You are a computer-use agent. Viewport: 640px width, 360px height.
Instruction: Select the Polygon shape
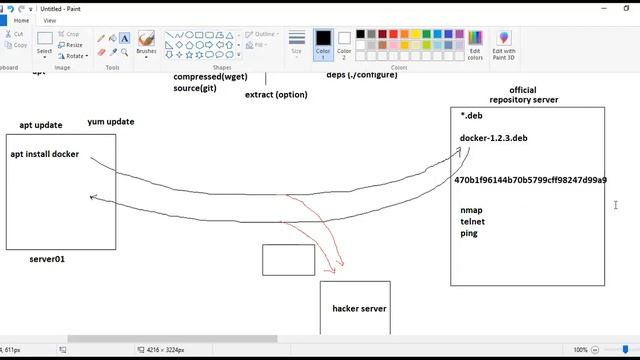click(220, 35)
